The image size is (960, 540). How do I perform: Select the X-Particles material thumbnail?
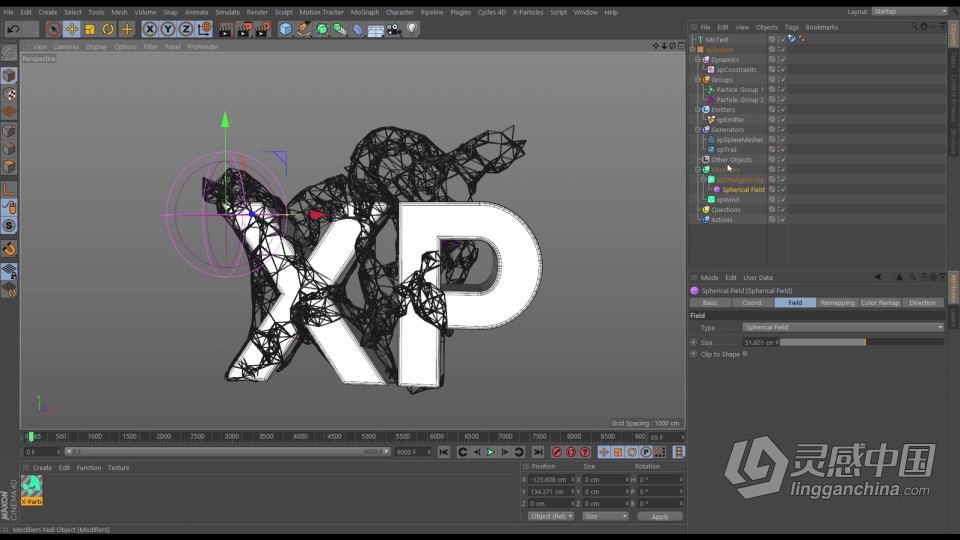(x=32, y=490)
